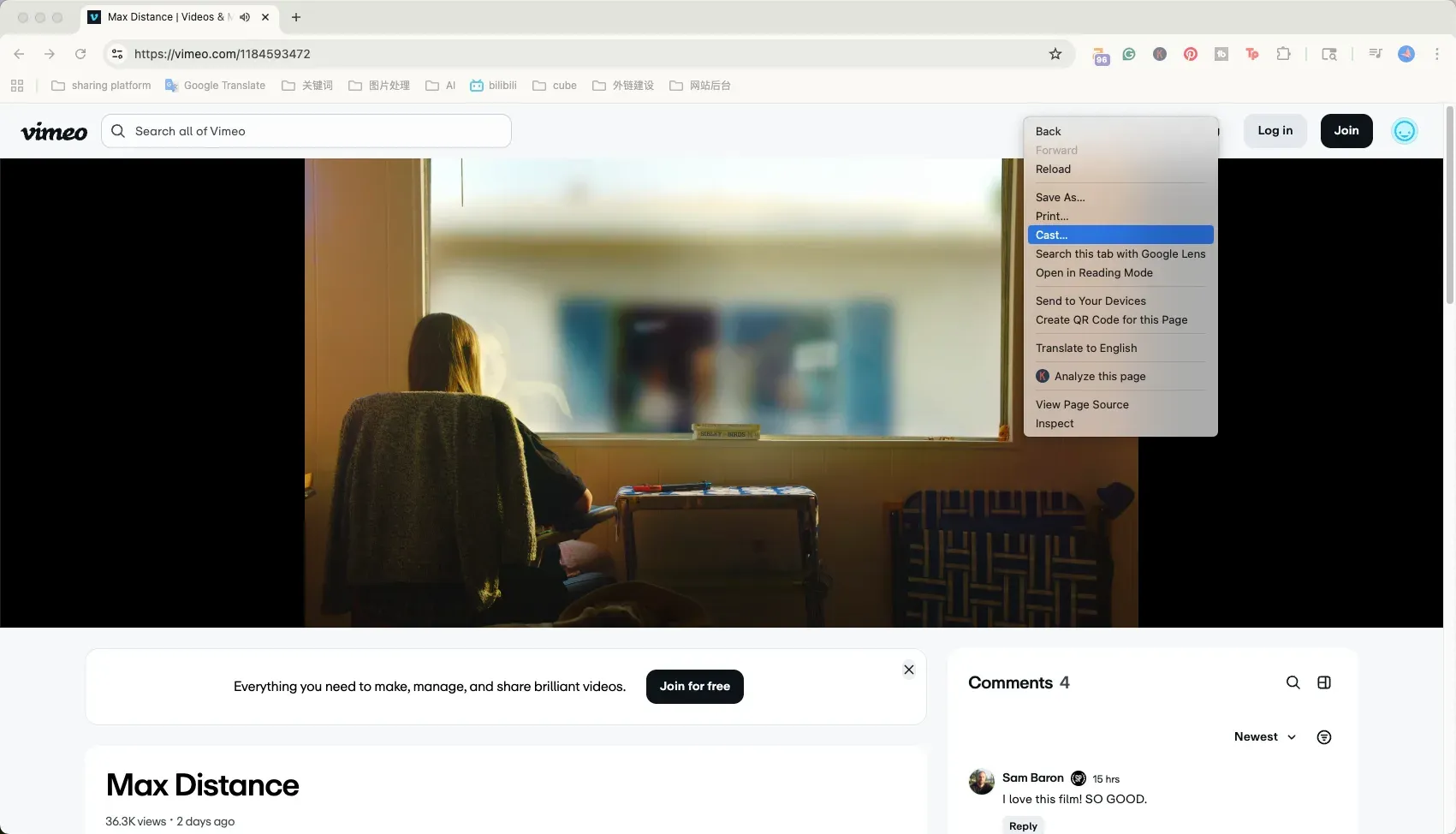Open Sam Baron's profile name link
This screenshot has width=1456, height=834.
click(1033, 777)
